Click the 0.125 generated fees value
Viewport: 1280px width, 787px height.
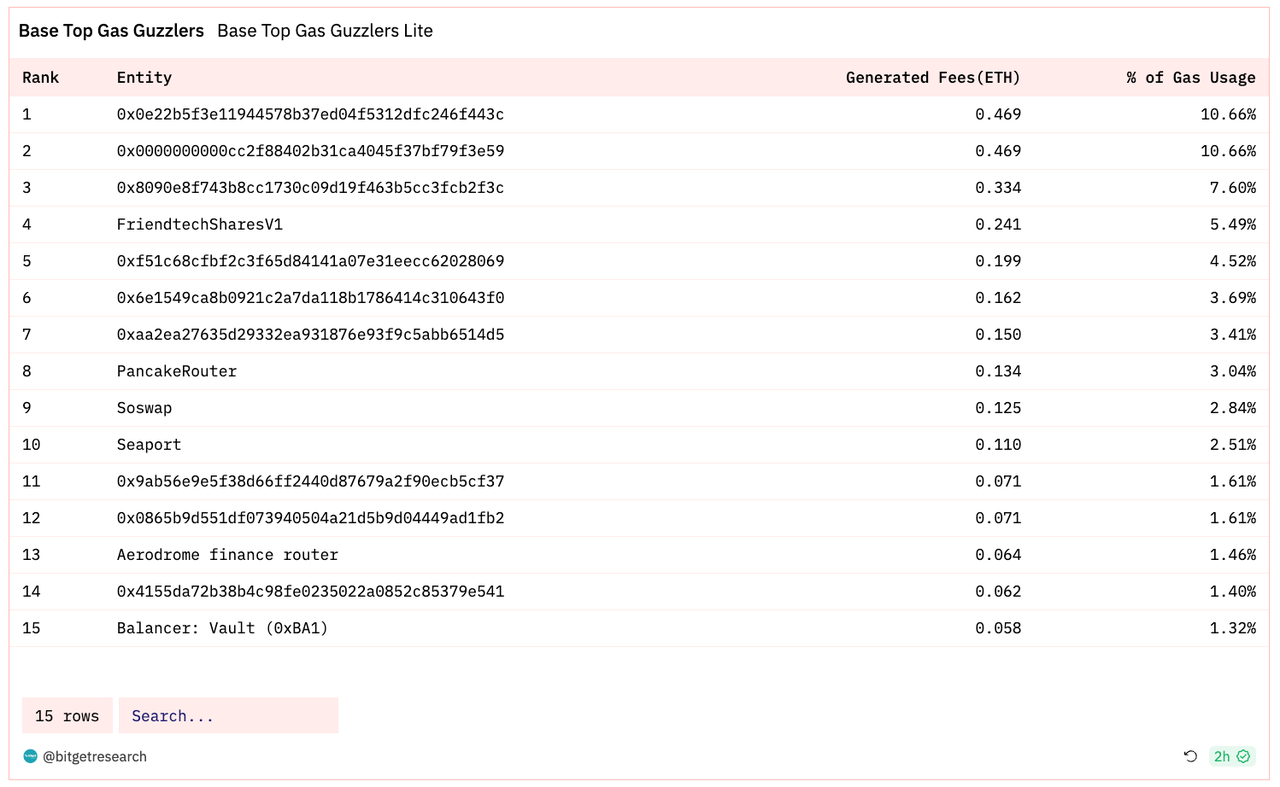(x=998, y=408)
